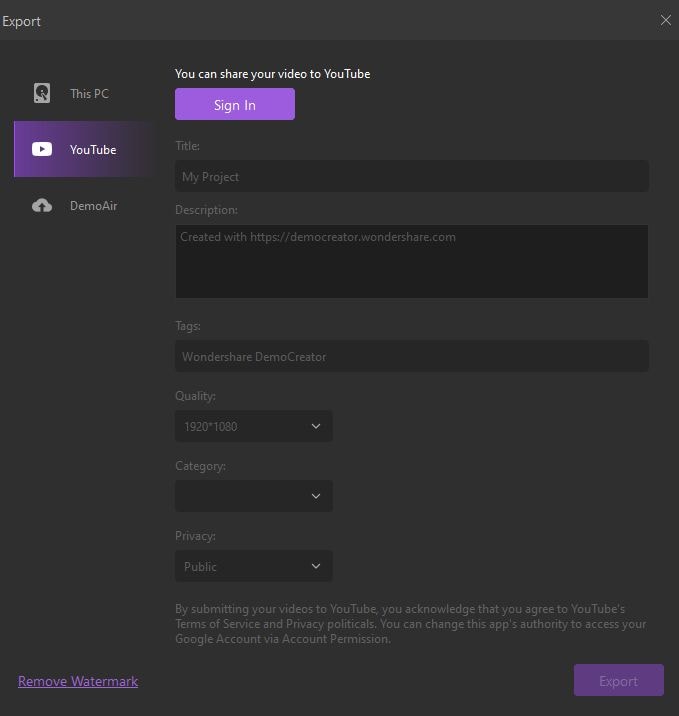Viewport: 679px width, 716px height.
Task: Click the Tags field with Wondershare DemoCreator
Action: tap(411, 356)
